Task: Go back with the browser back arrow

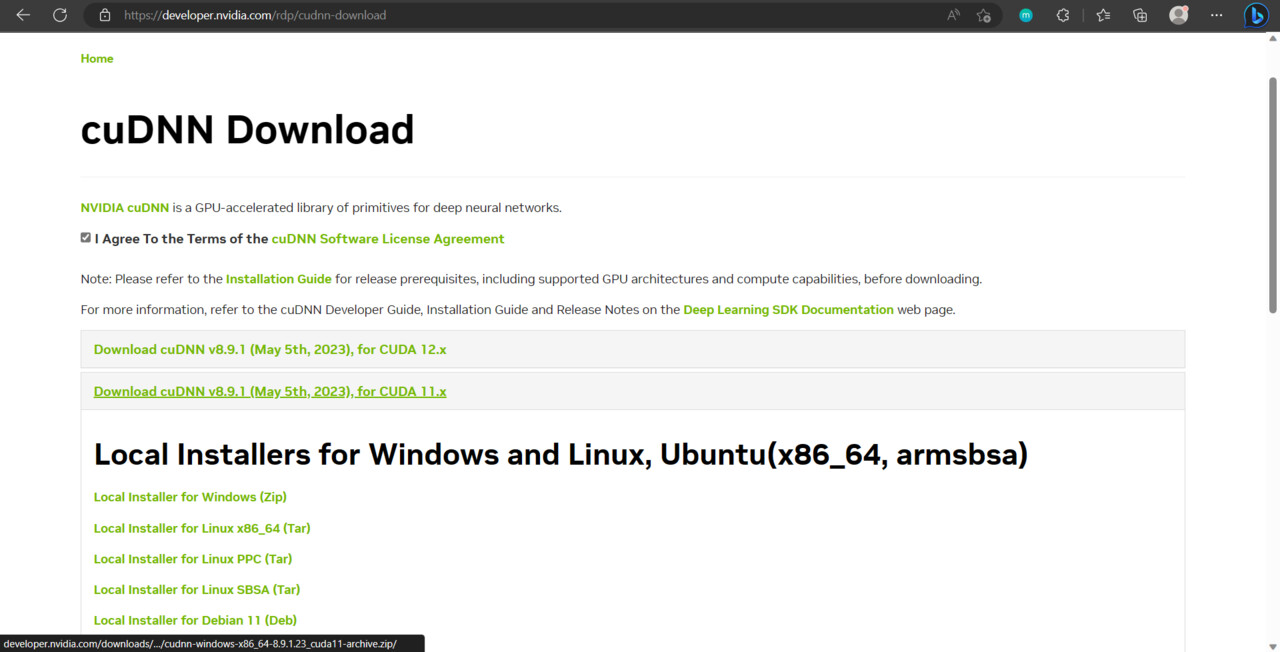Action: point(23,15)
